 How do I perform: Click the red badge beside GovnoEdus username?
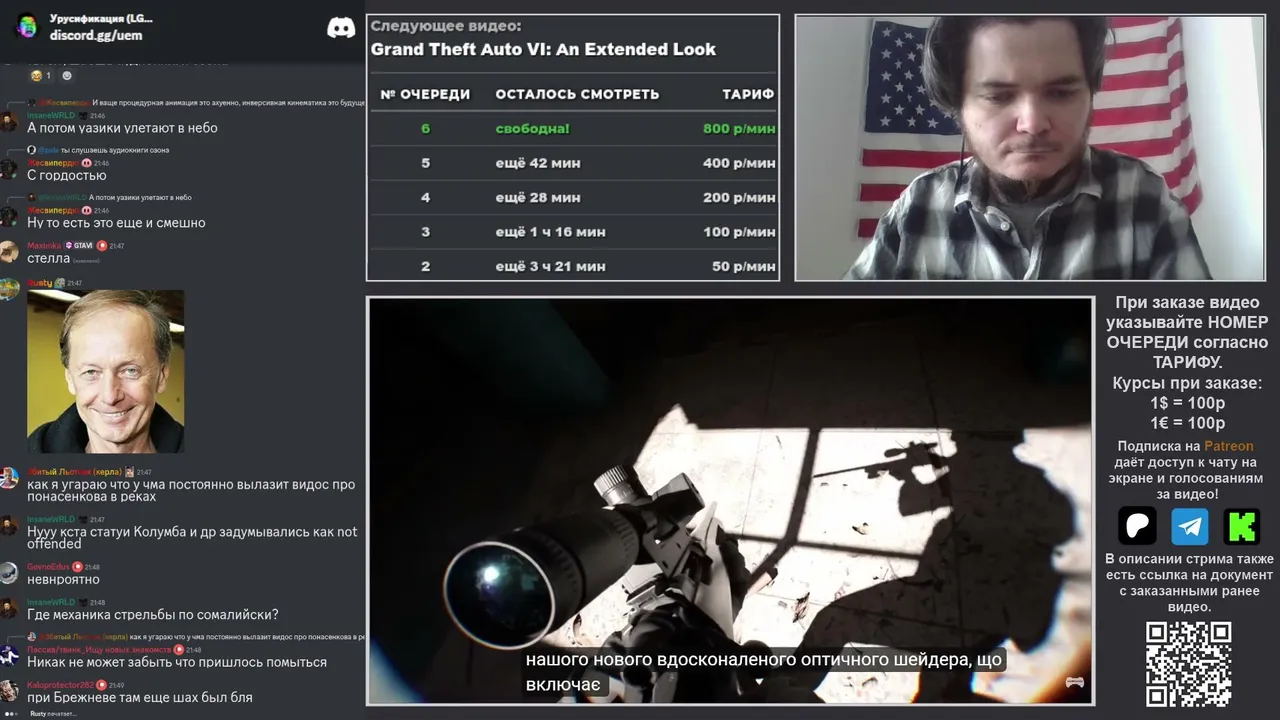coord(77,567)
